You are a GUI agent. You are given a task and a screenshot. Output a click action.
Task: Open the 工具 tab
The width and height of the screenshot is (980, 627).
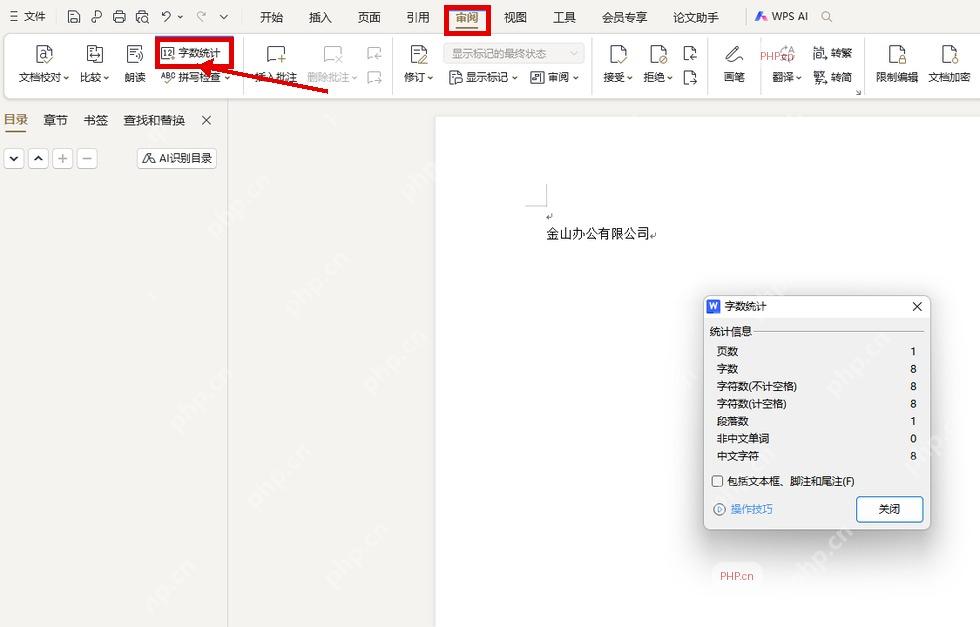click(x=564, y=18)
